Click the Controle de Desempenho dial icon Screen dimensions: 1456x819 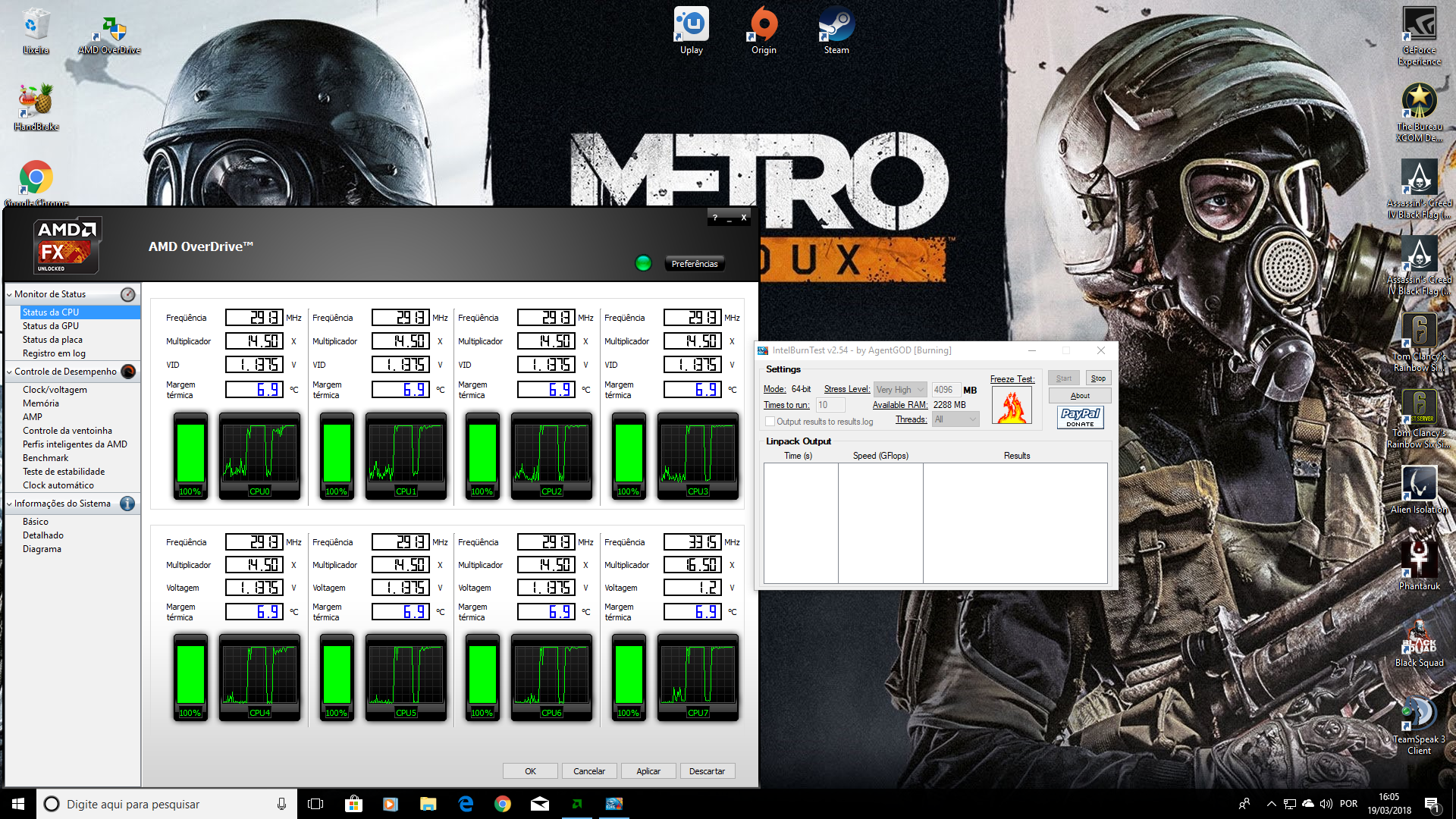[128, 372]
